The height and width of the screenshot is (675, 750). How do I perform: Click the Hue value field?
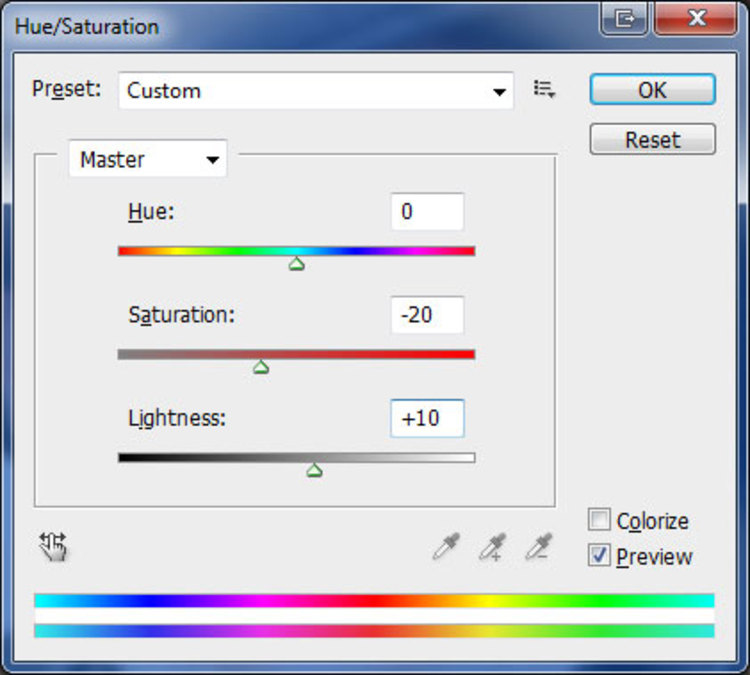427,211
